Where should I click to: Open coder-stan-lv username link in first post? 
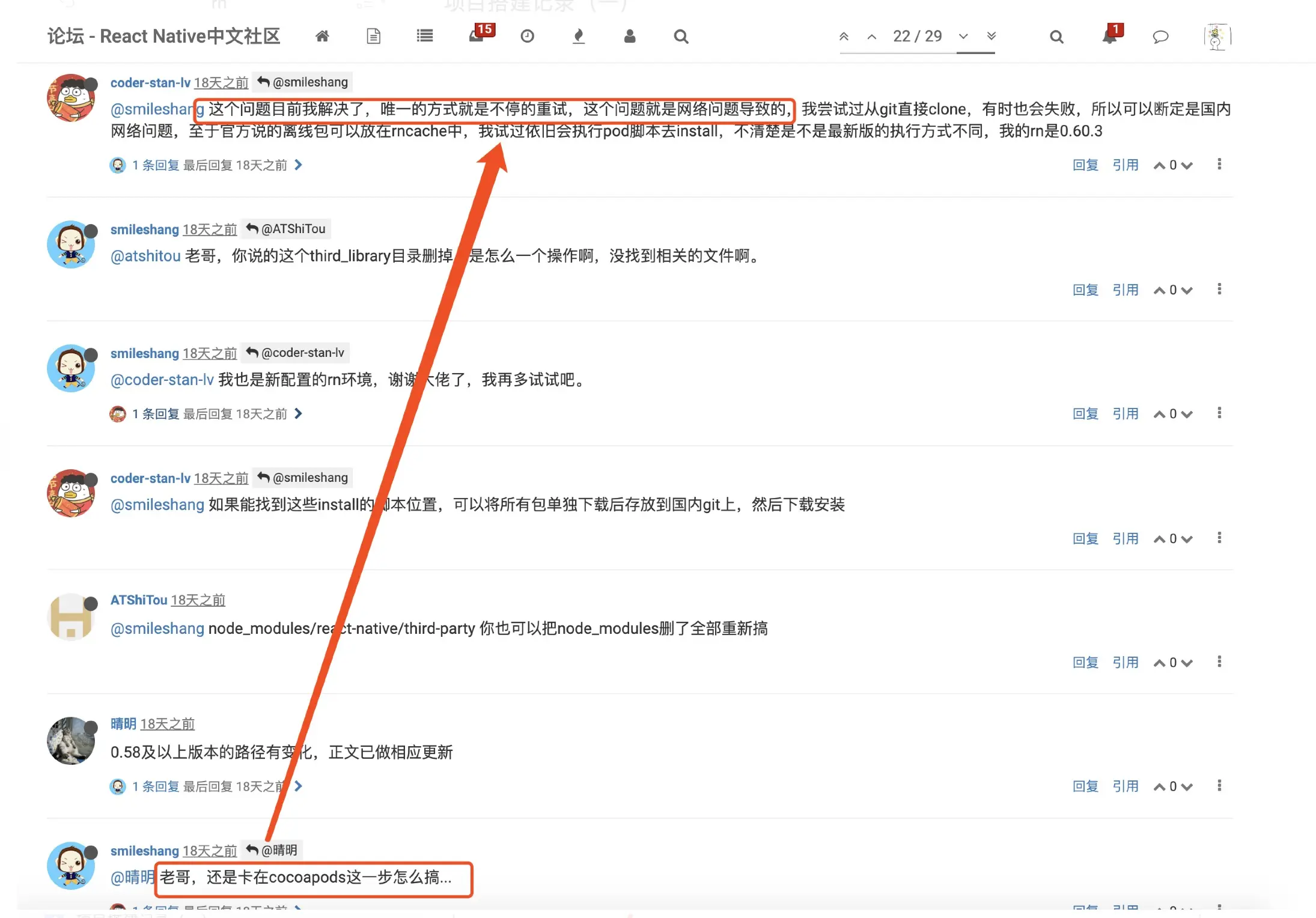pos(150,83)
